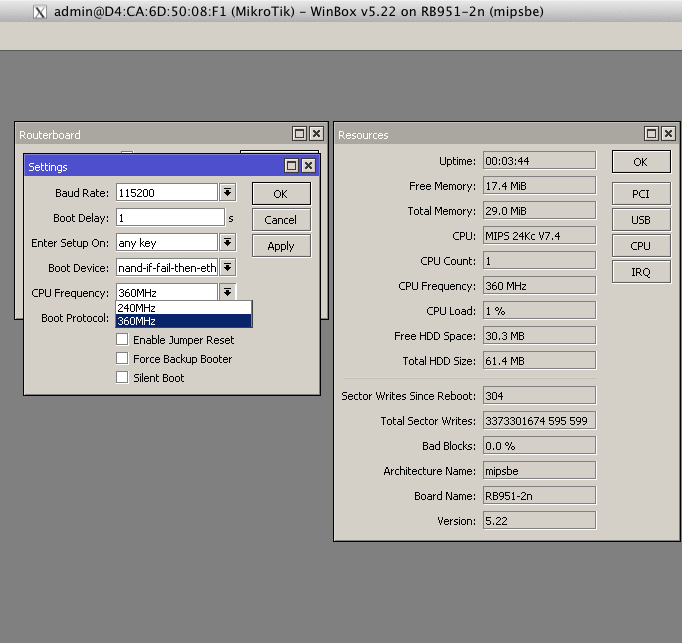Close the Routerboard window
The width and height of the screenshot is (682, 643).
(x=317, y=134)
